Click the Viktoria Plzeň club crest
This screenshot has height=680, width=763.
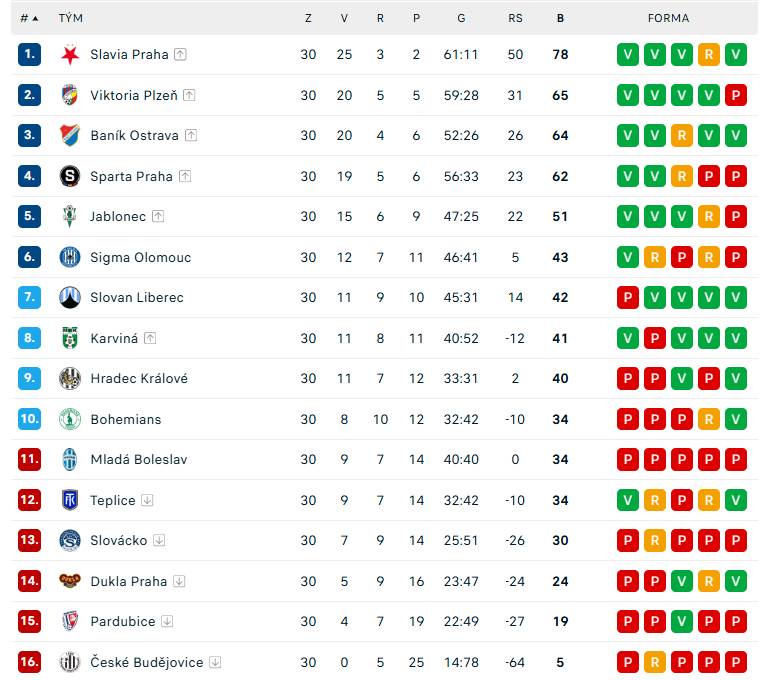pyautogui.click(x=70, y=95)
